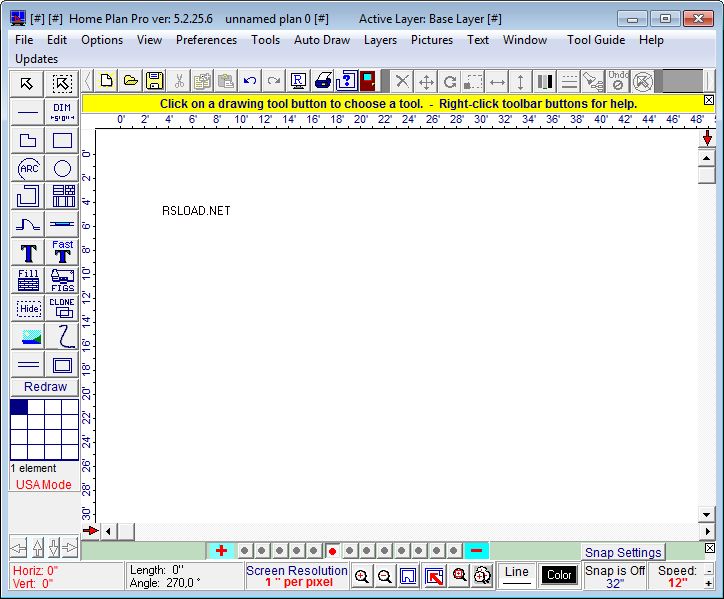
Task: Open Snap Settings
Action: (x=623, y=552)
